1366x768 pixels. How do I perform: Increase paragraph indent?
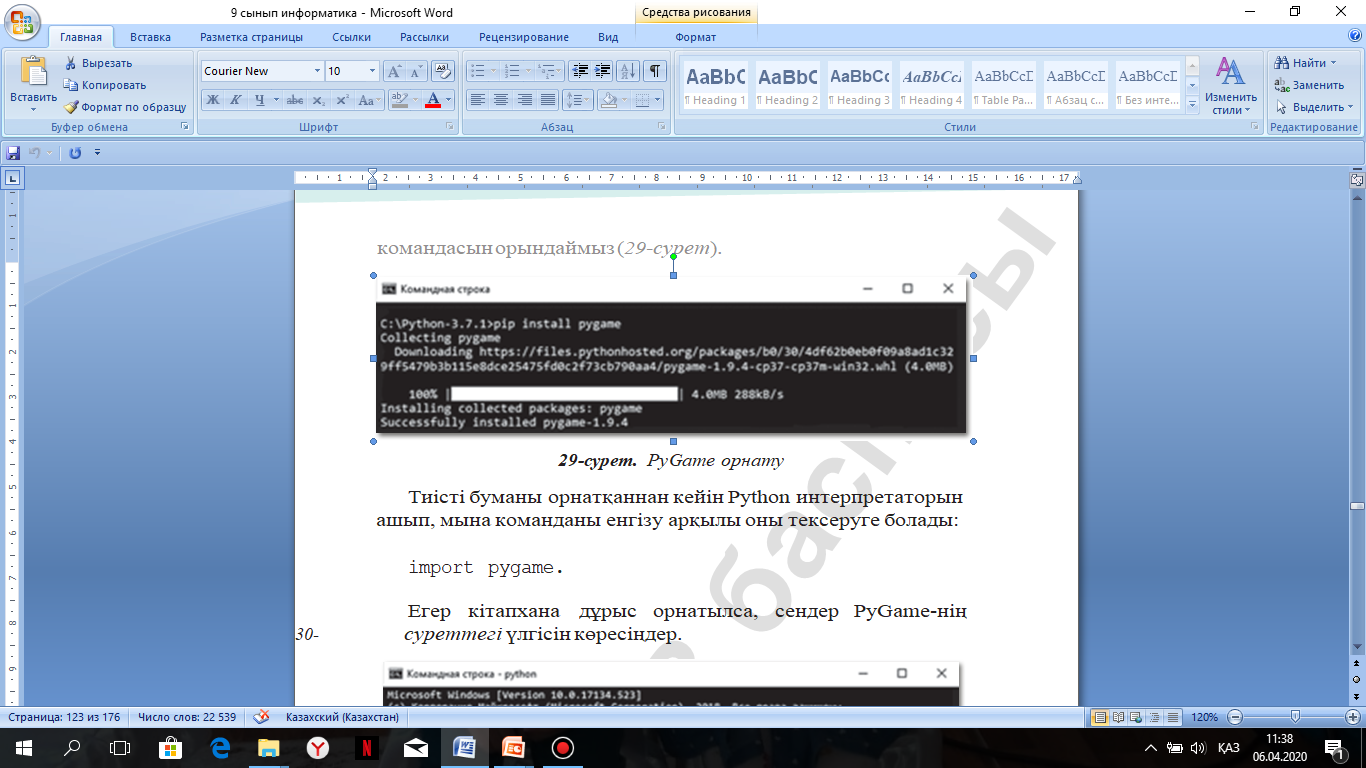pyautogui.click(x=602, y=71)
